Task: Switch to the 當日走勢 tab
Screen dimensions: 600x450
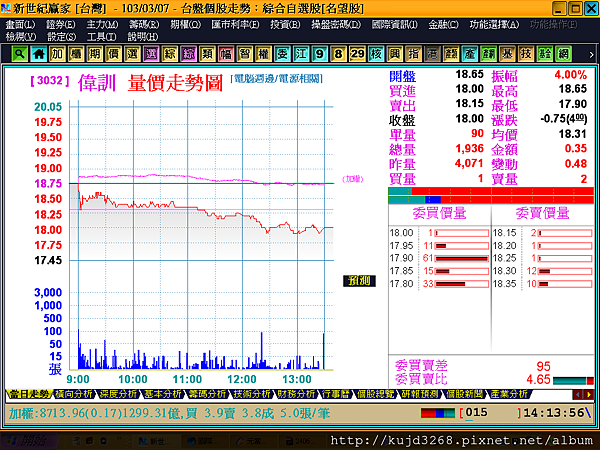Action: (x=29, y=394)
